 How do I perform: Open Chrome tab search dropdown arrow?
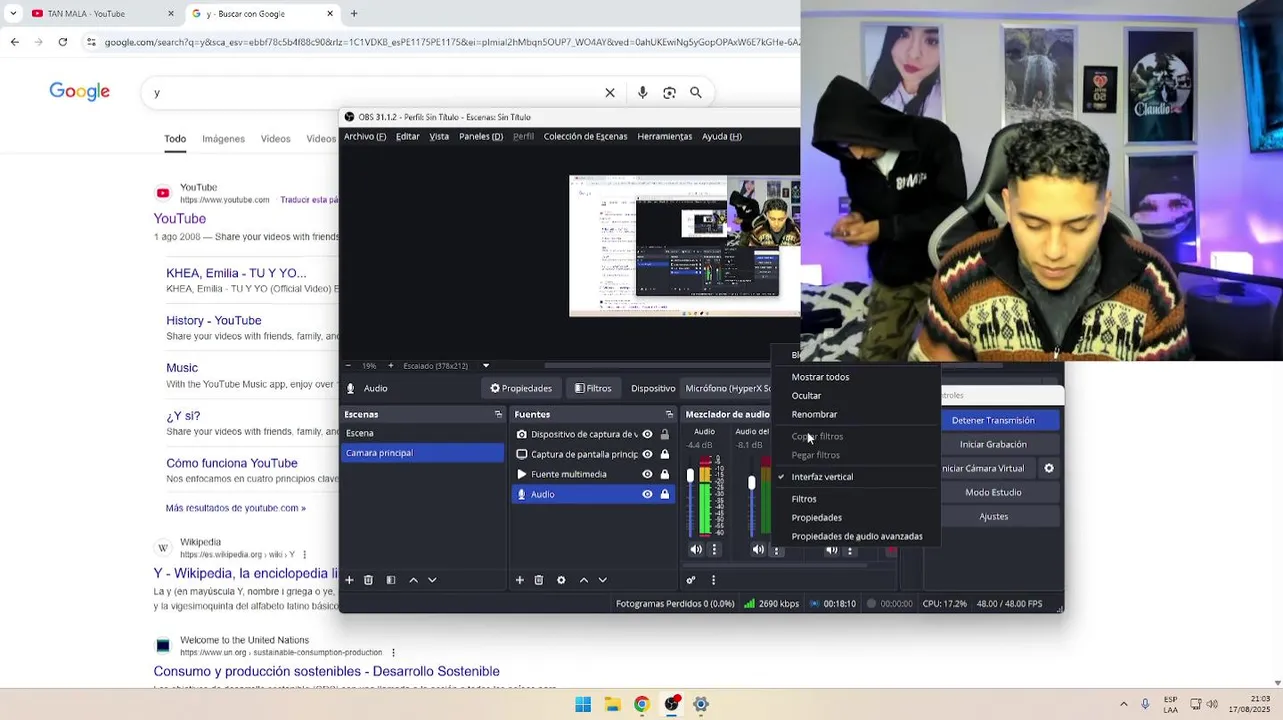[13, 14]
